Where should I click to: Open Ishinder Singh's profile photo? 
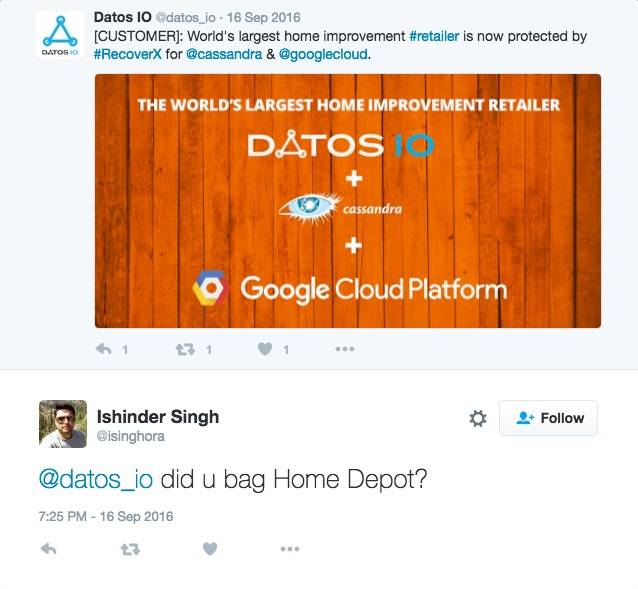click(x=62, y=423)
